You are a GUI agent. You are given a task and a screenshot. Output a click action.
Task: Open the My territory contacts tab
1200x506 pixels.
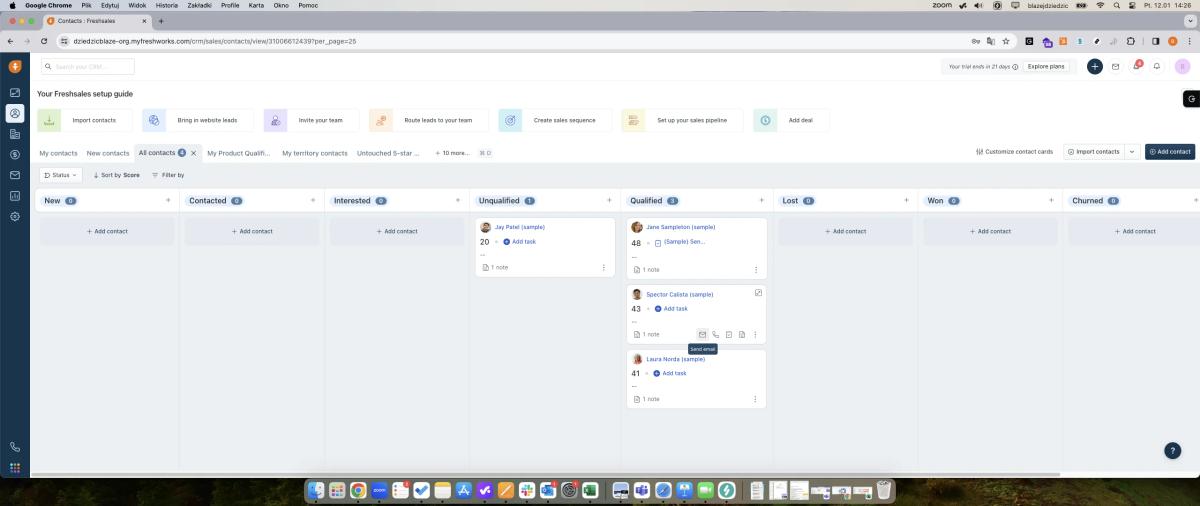[315, 153]
